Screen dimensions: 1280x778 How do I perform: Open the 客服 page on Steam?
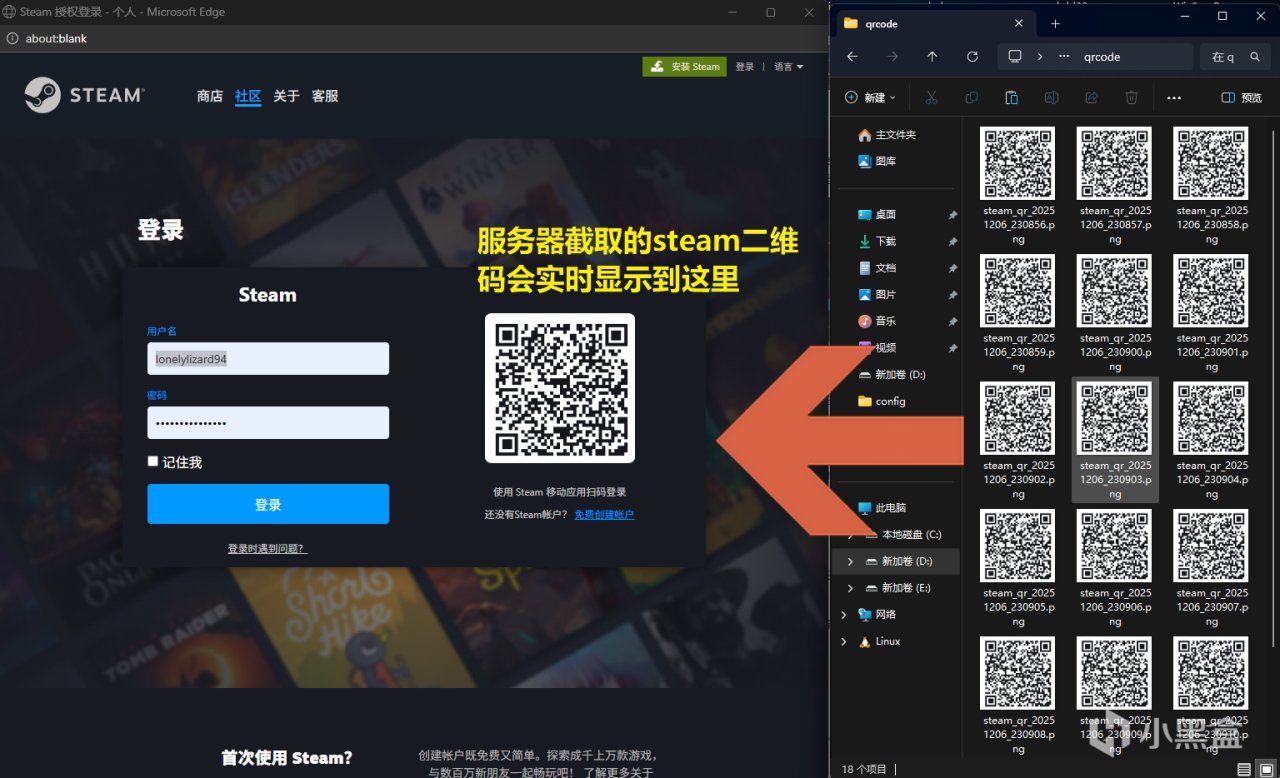(x=325, y=96)
